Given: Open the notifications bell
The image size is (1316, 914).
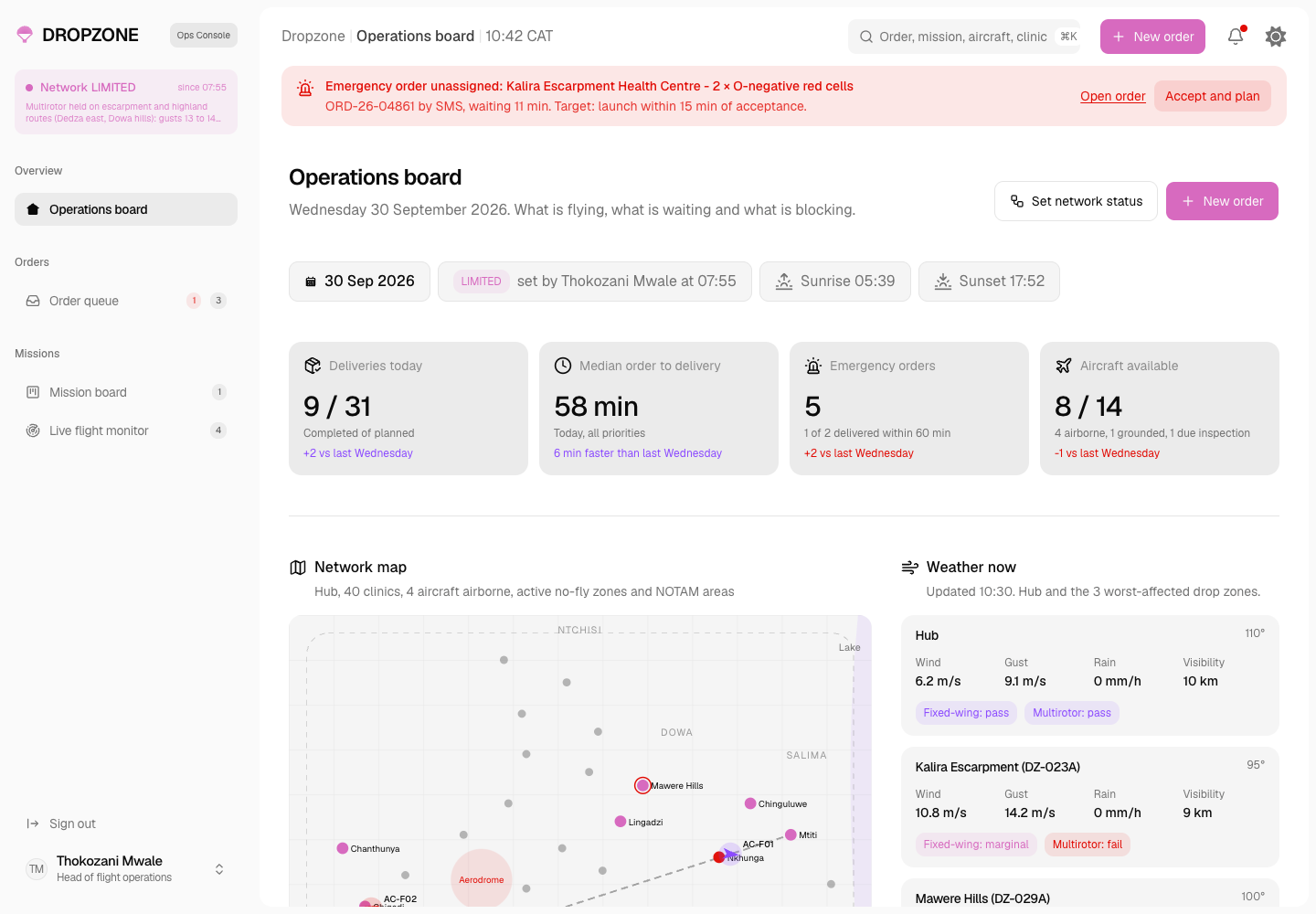Looking at the screenshot, I should pyautogui.click(x=1236, y=37).
